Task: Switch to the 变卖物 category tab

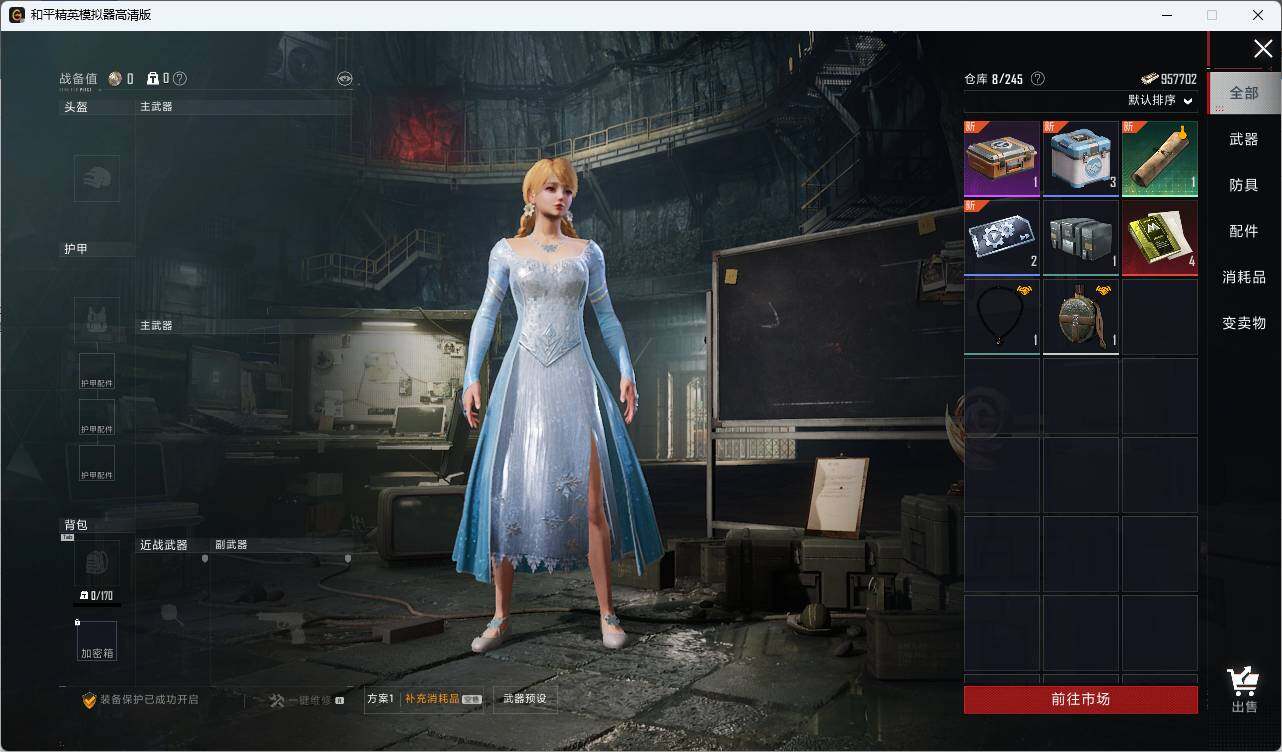Action: click(x=1244, y=323)
